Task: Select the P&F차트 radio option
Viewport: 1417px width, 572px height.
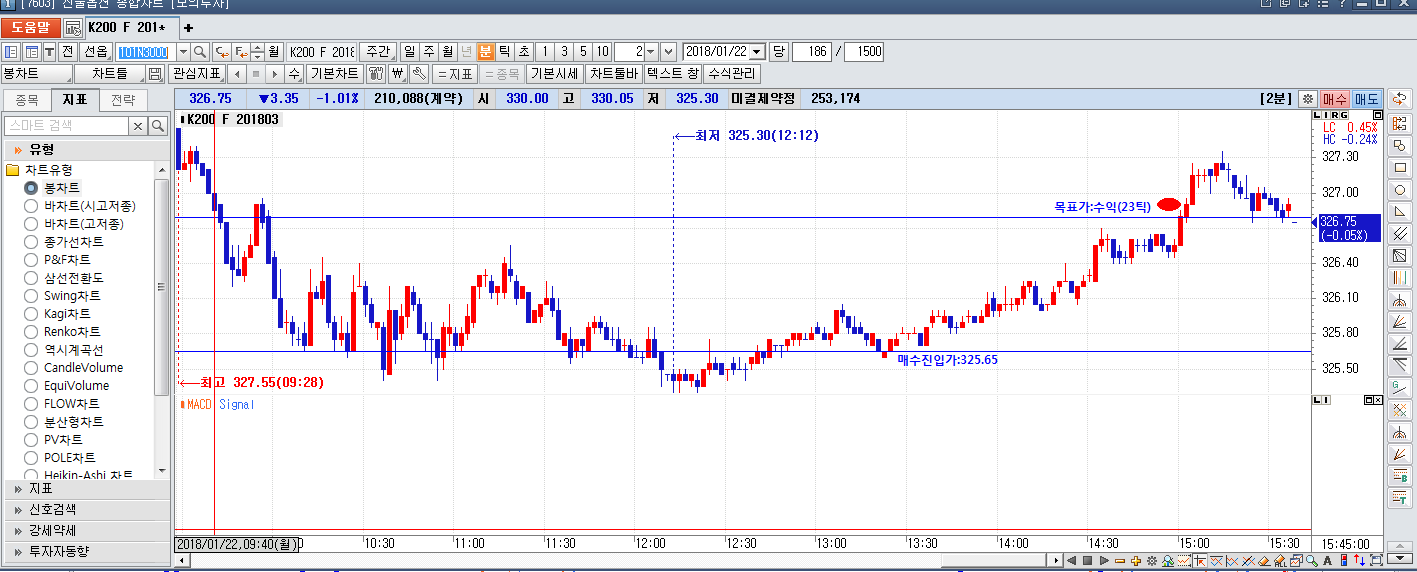Action: point(31,260)
